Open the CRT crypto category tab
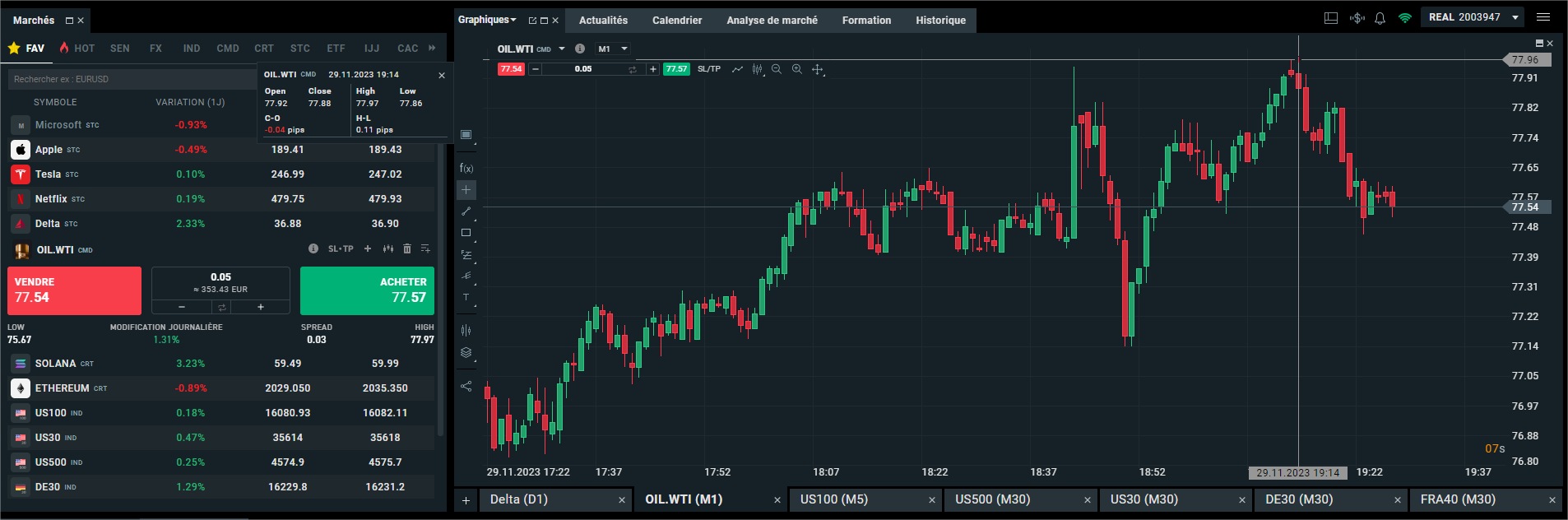 (264, 49)
